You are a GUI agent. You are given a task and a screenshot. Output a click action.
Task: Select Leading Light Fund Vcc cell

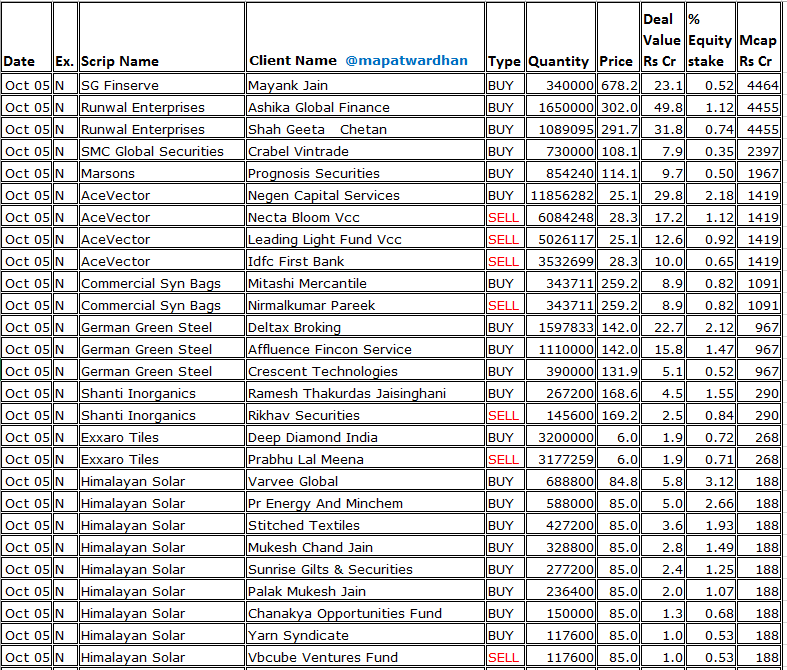(365, 240)
